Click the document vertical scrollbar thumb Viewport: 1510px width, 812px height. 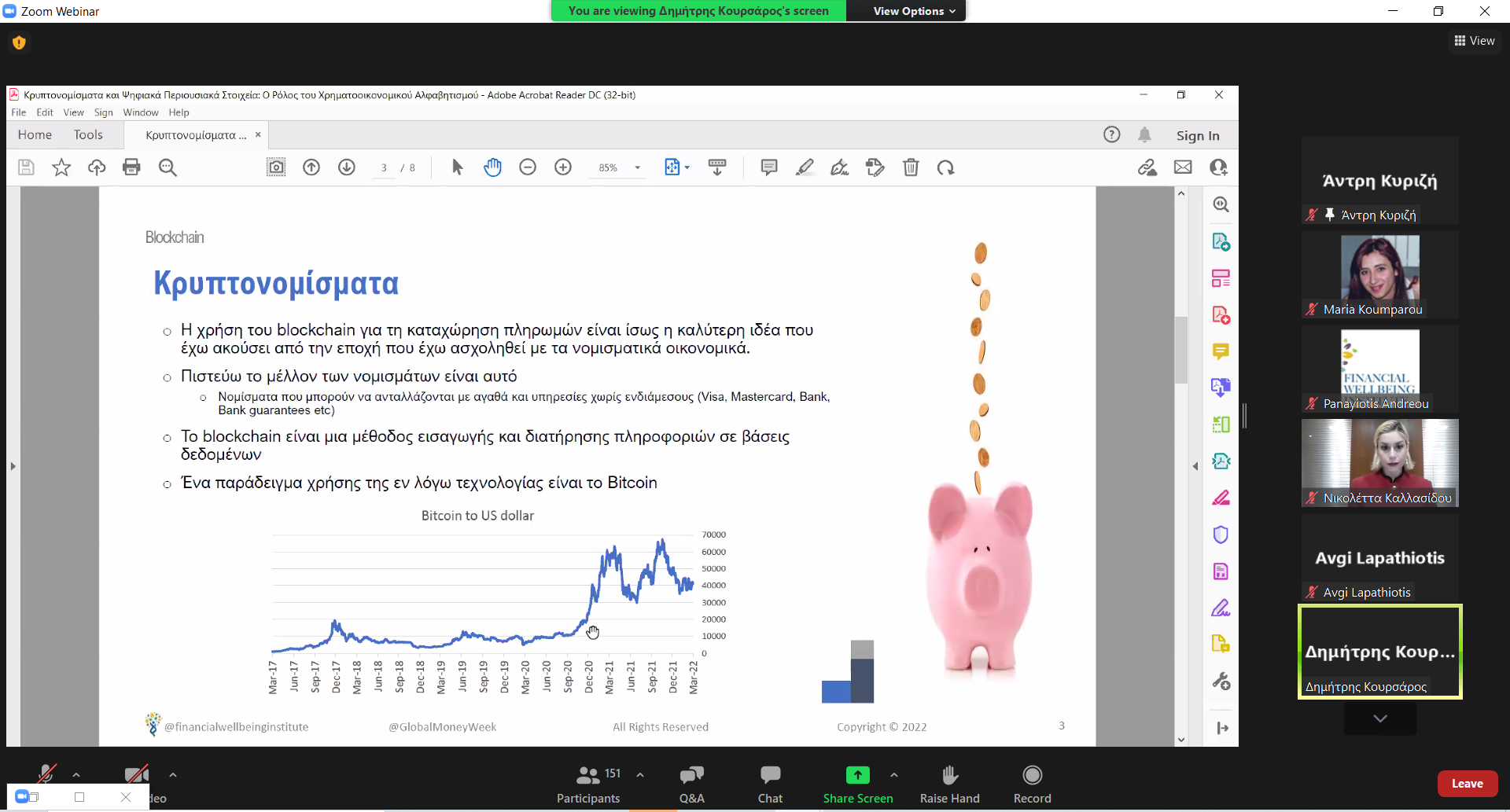1181,350
